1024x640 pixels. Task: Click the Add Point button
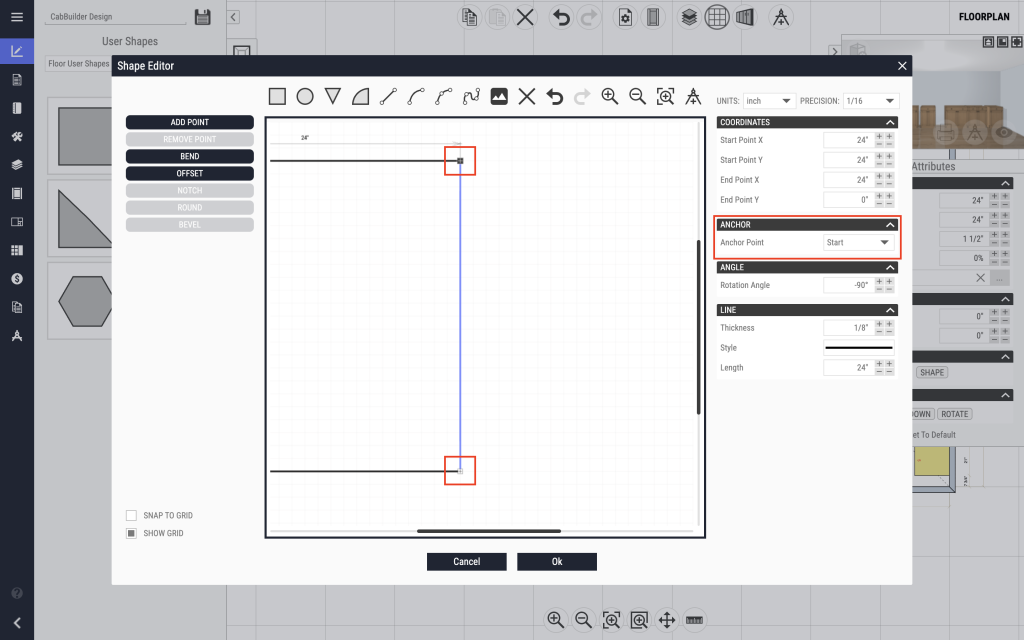[x=190, y=122]
